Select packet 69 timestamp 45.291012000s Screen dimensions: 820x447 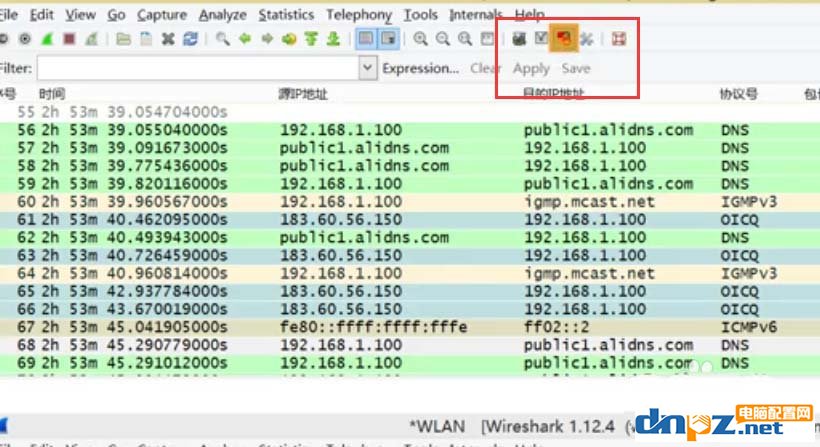[410, 363]
